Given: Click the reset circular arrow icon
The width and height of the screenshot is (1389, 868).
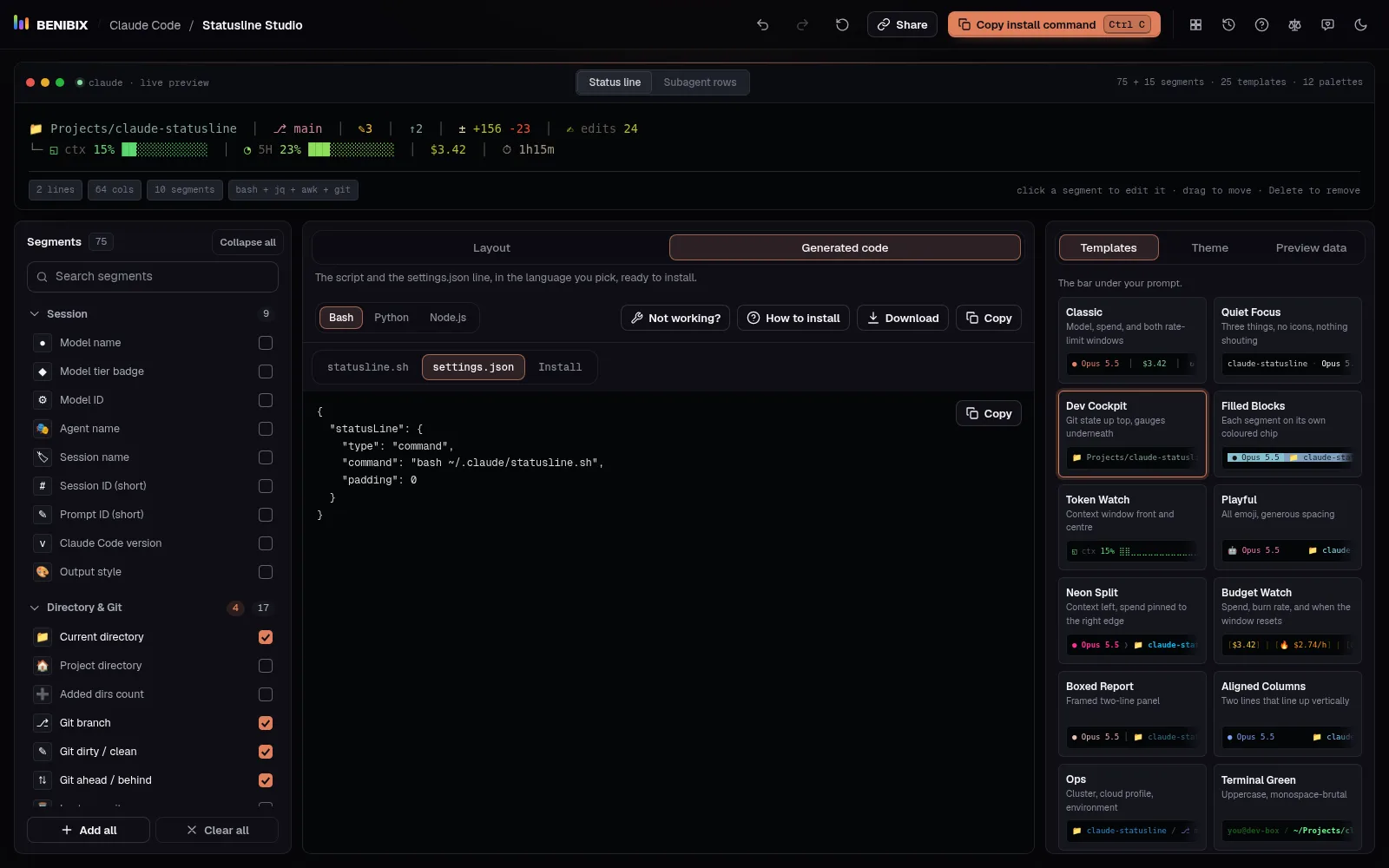Looking at the screenshot, I should pyautogui.click(x=842, y=25).
